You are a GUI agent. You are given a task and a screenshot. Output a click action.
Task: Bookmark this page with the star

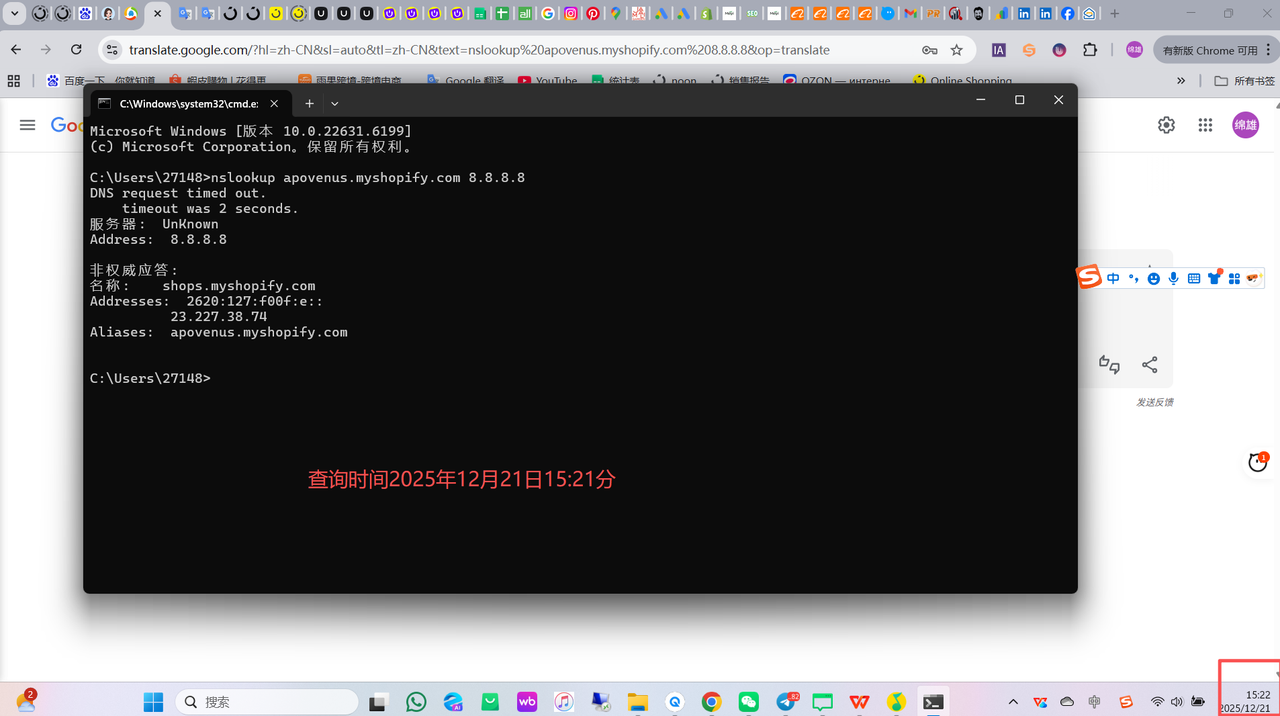[957, 50]
